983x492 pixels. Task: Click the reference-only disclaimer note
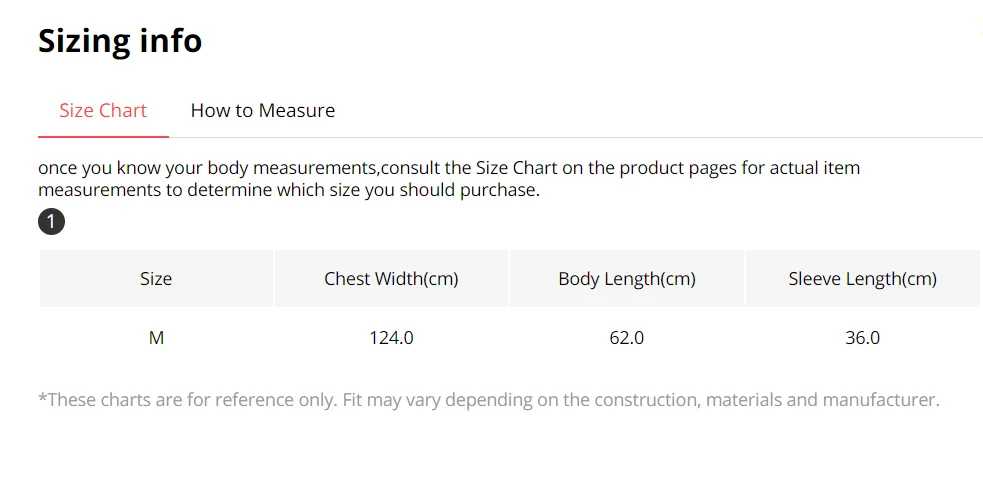(488, 400)
